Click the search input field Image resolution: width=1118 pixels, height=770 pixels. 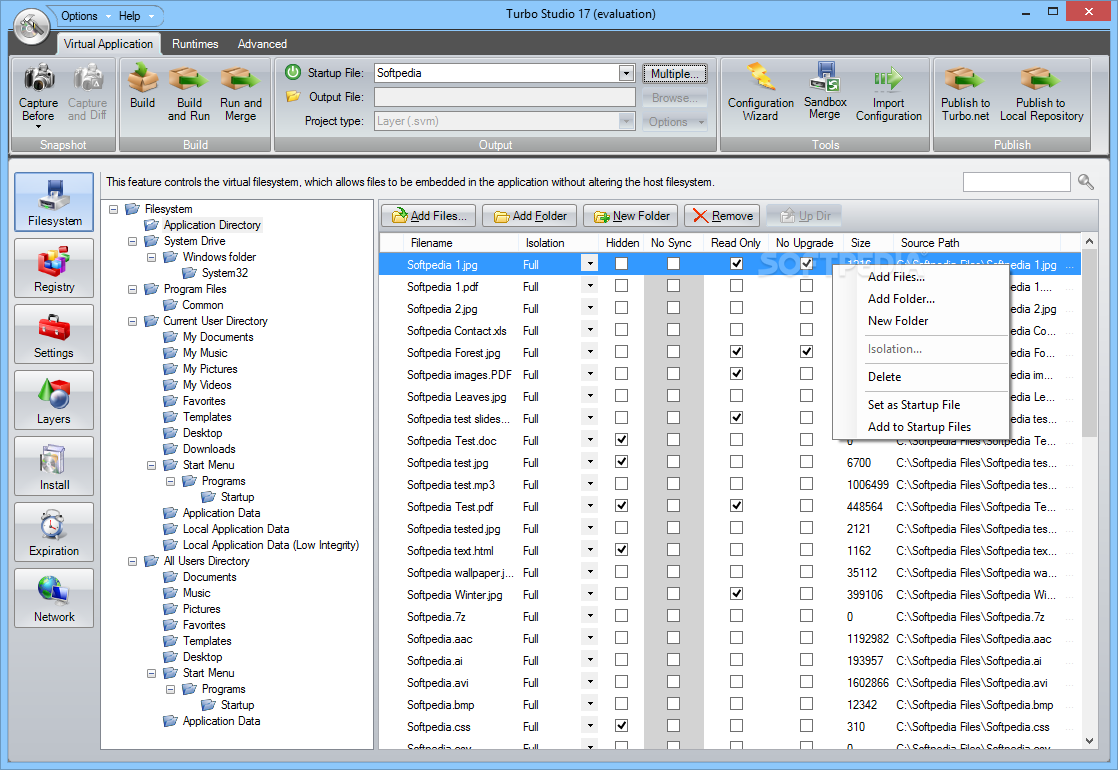[1016, 183]
